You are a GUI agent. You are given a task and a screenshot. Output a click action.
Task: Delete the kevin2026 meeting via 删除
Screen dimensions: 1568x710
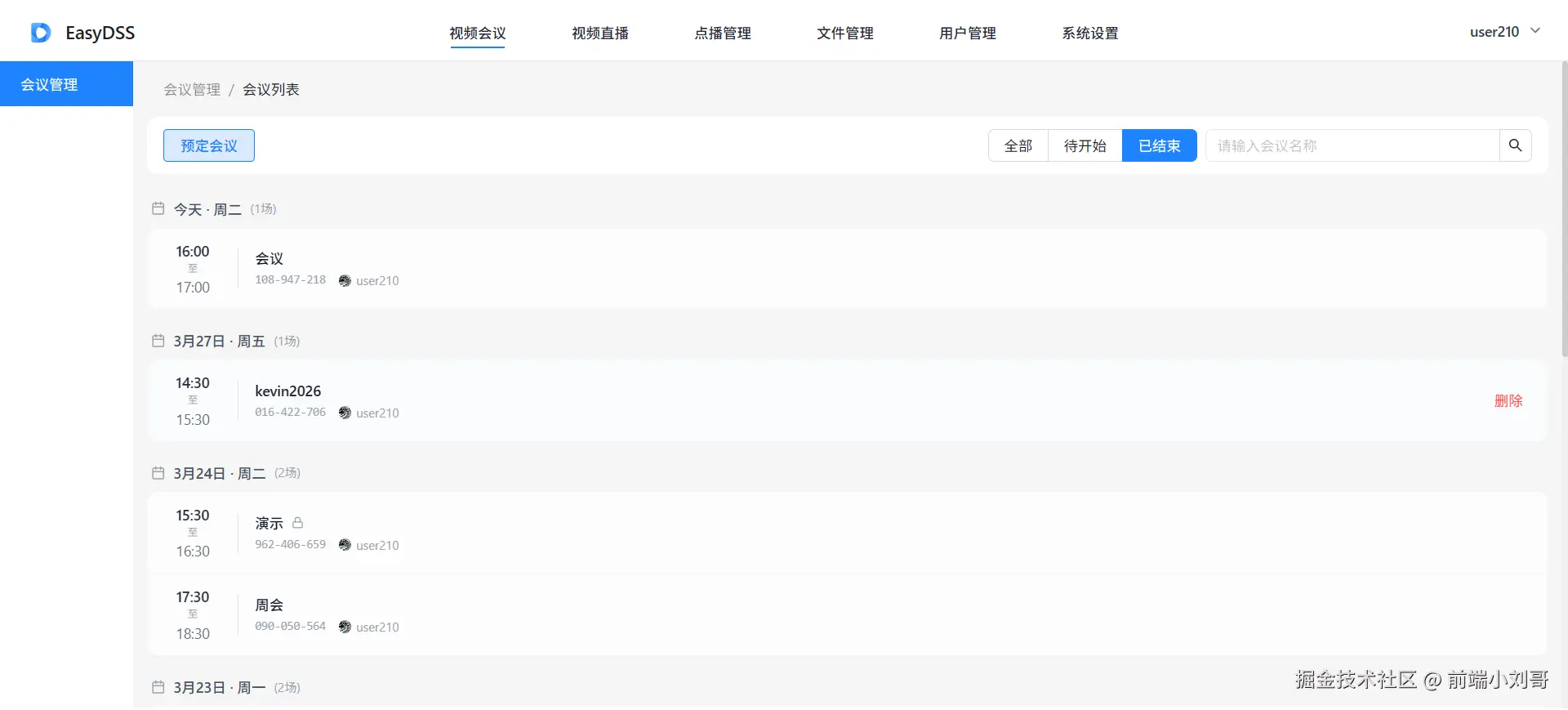pos(1508,400)
